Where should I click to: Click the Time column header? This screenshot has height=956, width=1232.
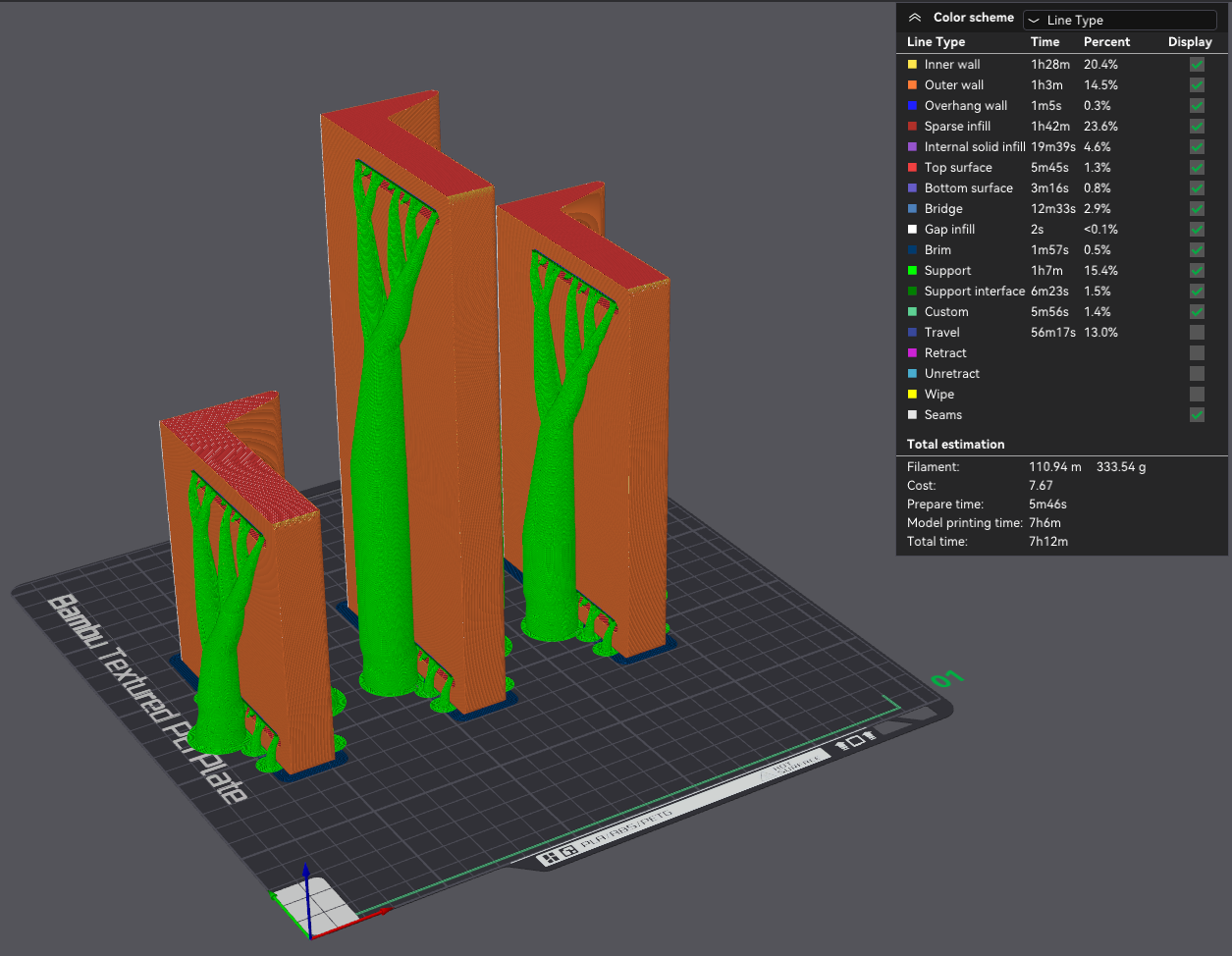1045,42
